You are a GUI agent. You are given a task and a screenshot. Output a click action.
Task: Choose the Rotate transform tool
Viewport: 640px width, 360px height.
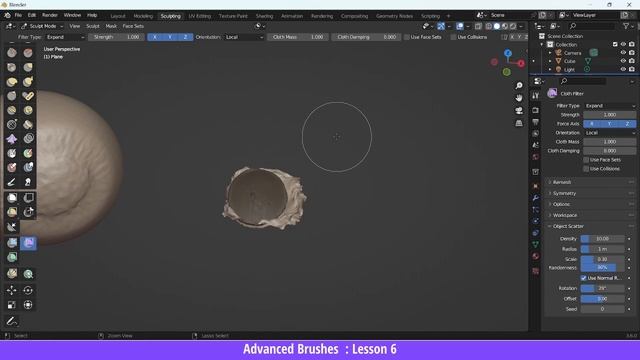point(28,290)
